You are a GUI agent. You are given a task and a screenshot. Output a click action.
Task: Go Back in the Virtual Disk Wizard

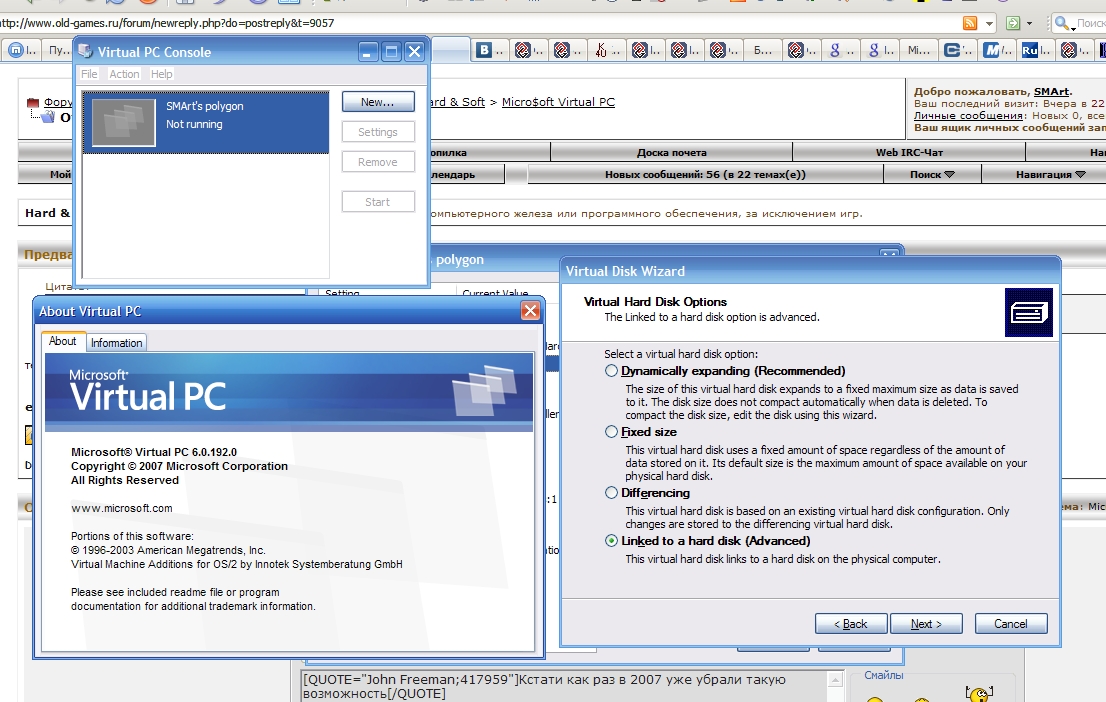coord(851,624)
